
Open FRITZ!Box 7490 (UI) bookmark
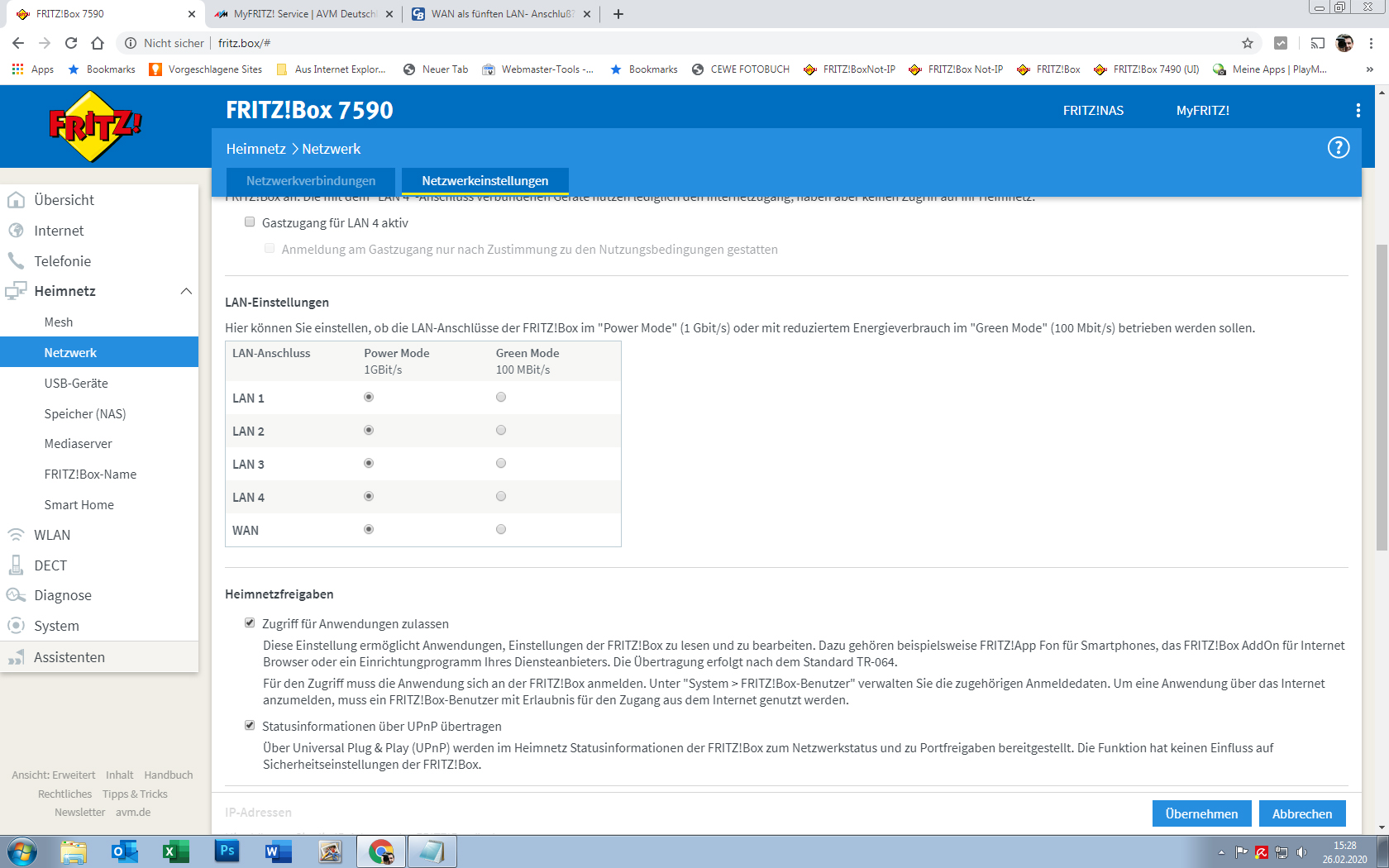(x=1146, y=69)
